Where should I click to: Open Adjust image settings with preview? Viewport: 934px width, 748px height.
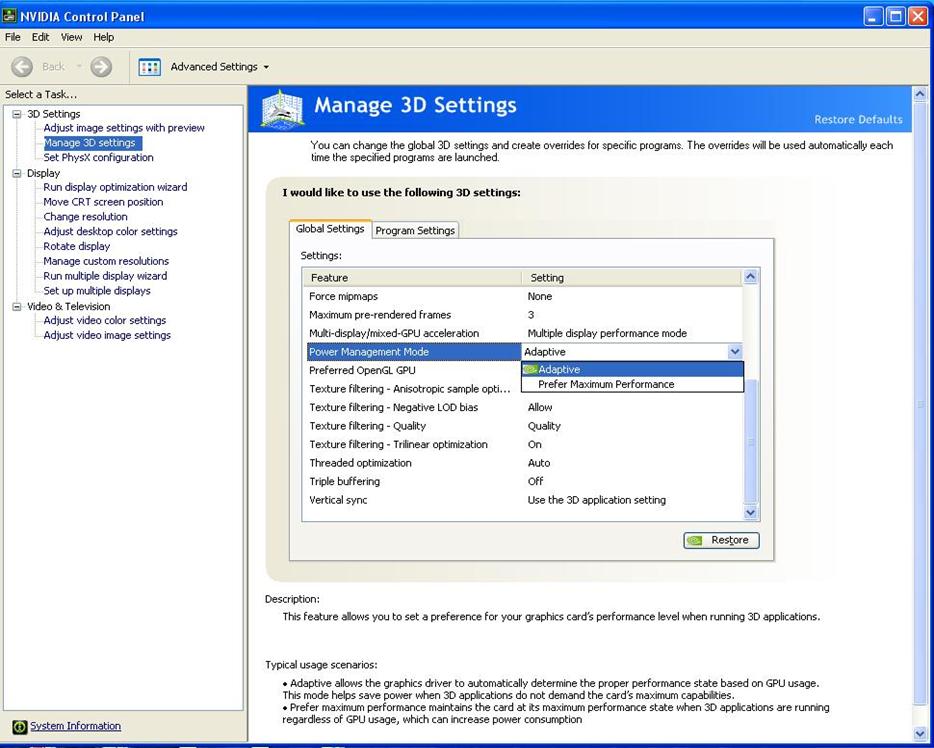124,128
